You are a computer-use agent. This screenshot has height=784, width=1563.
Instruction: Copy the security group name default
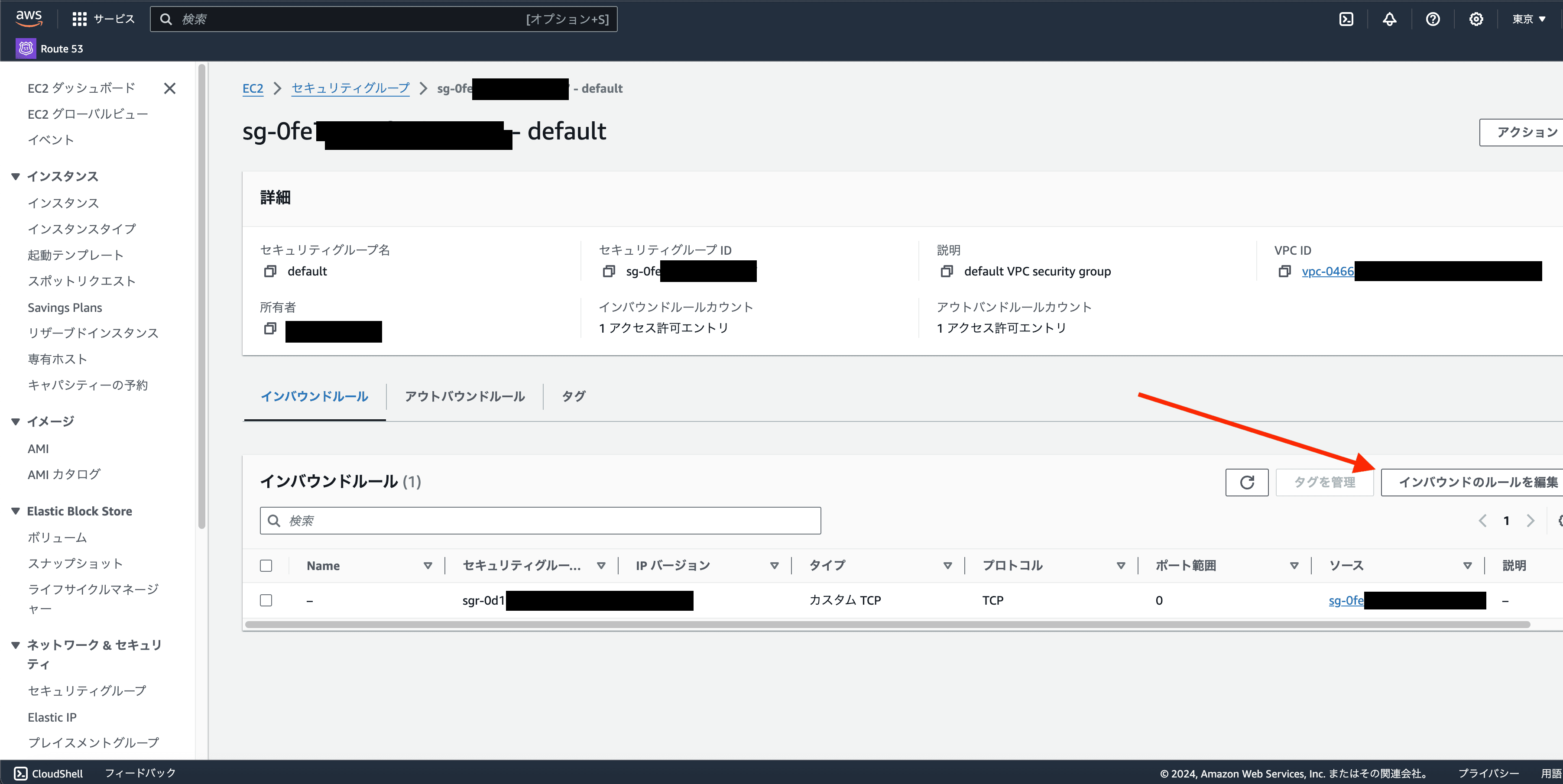tap(270, 271)
